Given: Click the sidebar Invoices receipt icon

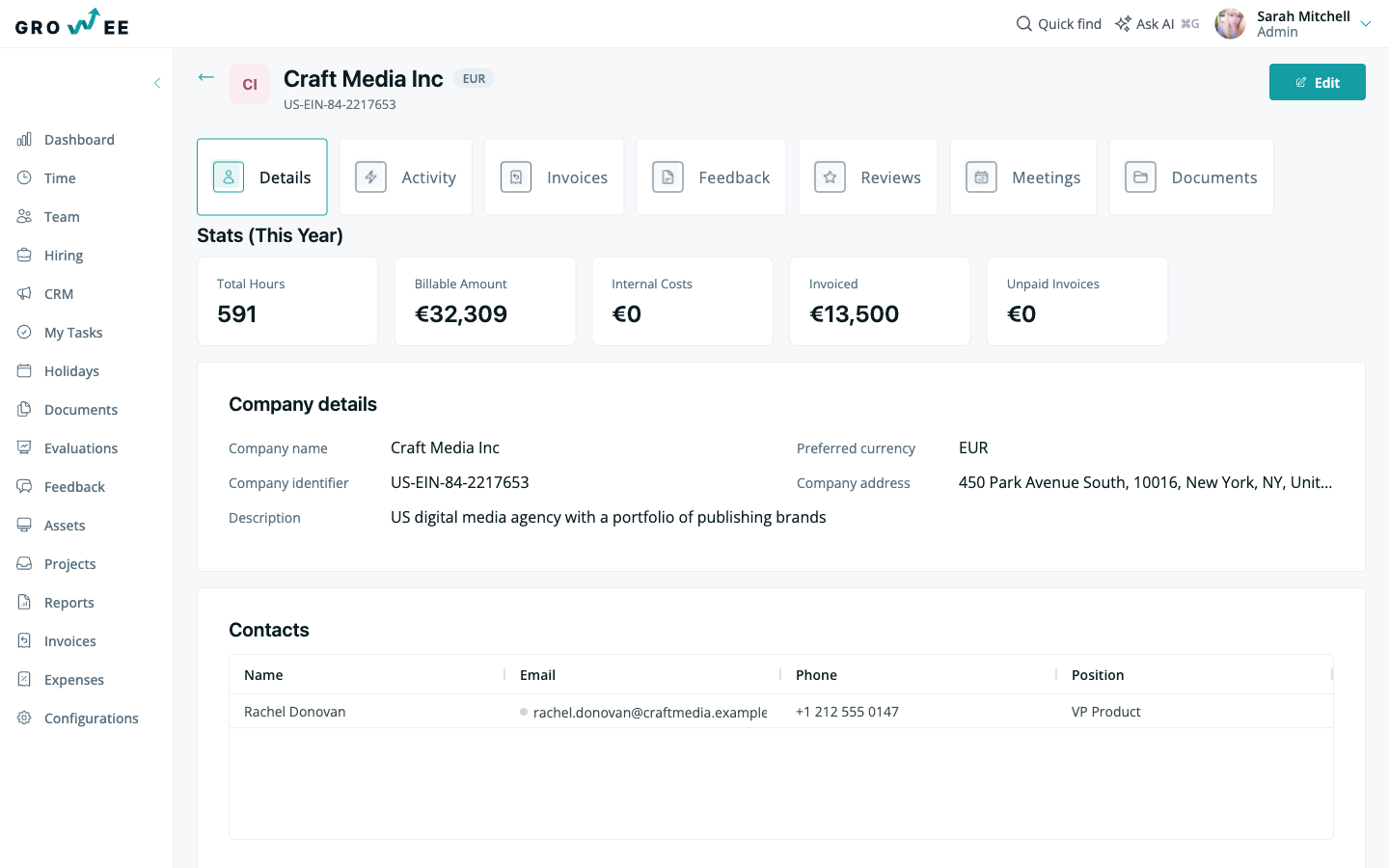Looking at the screenshot, I should (24, 640).
